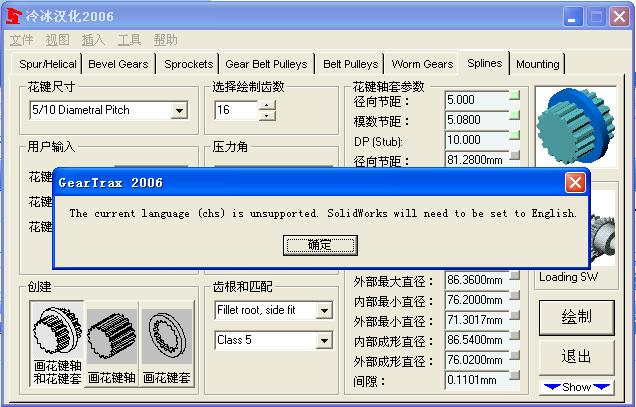Screen dimensions: 636x407
Task: Open the 工具 menu
Action: (x=129, y=40)
